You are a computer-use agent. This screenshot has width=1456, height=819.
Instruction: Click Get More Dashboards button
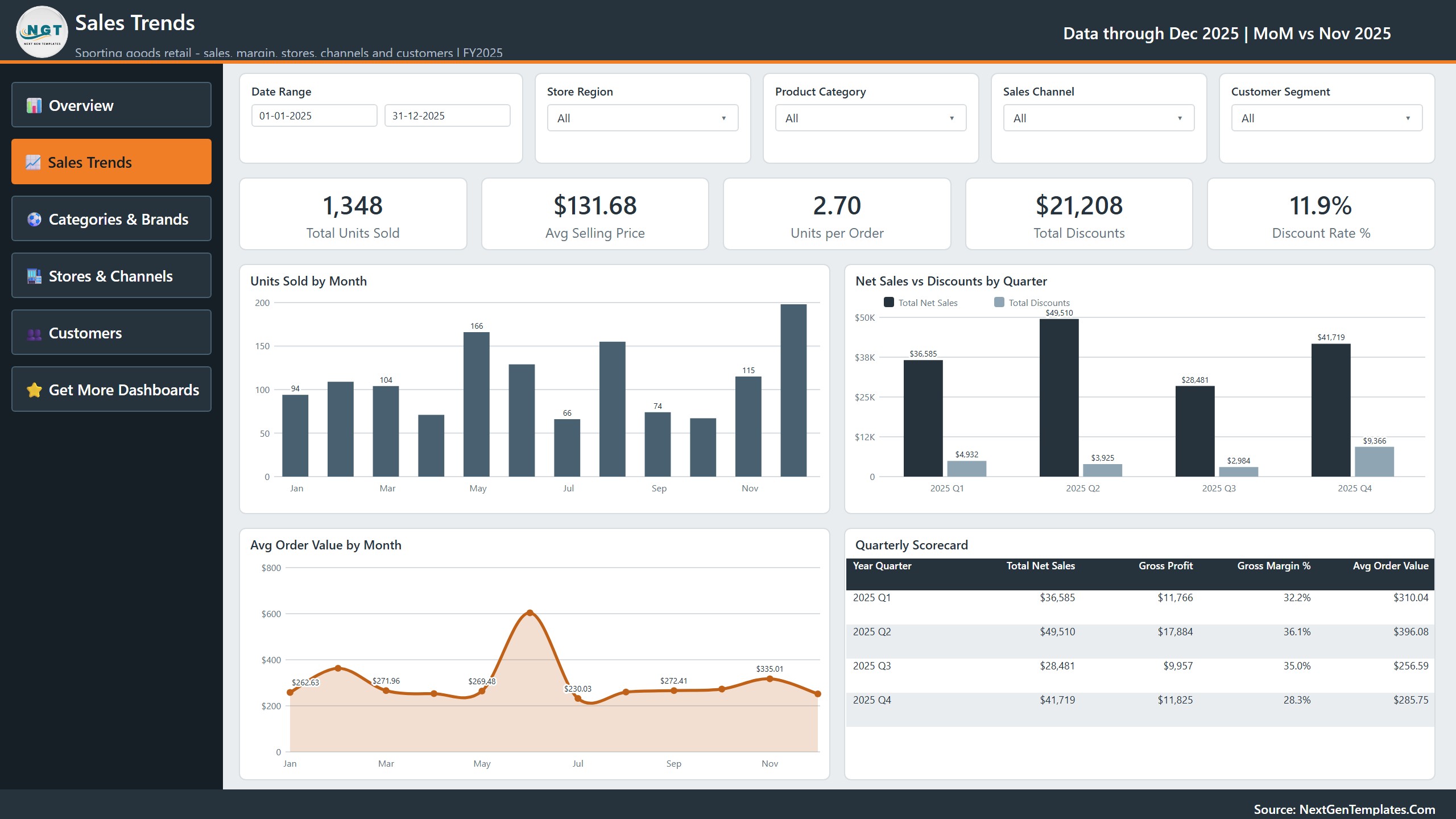(x=111, y=389)
